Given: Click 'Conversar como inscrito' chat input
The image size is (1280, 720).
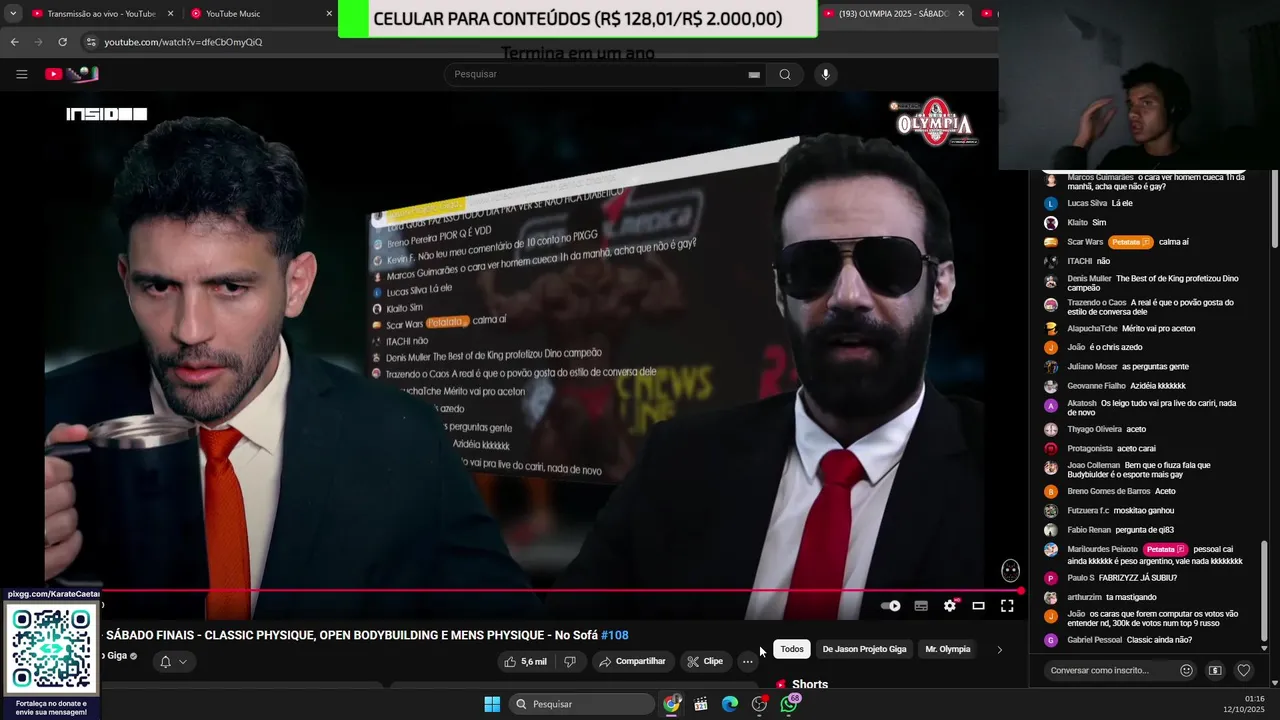Looking at the screenshot, I should [1110, 670].
